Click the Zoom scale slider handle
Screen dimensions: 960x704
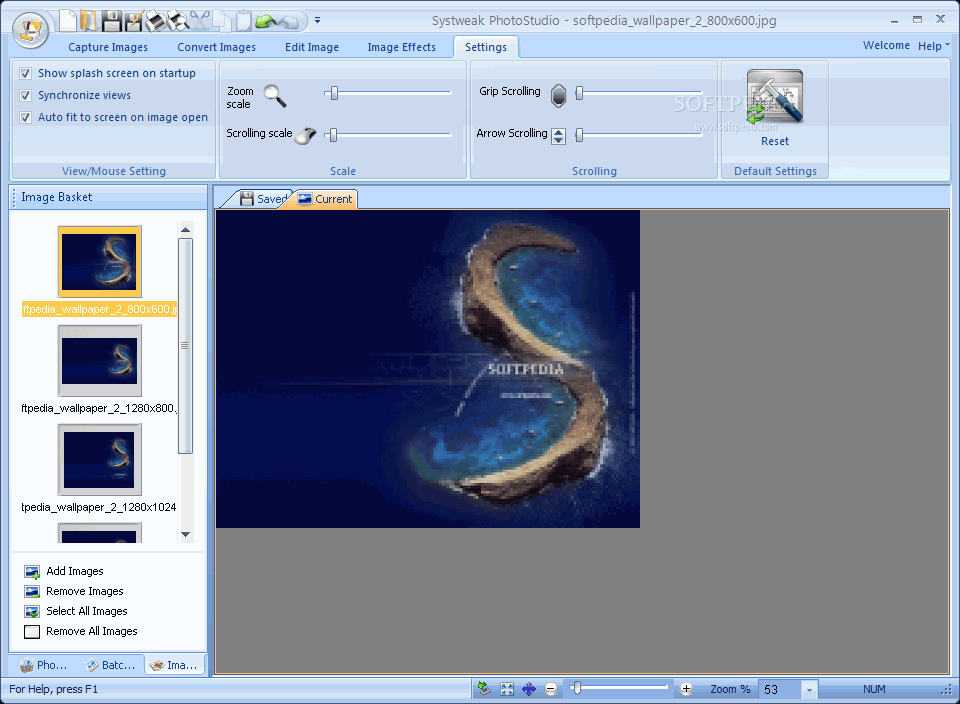tap(334, 93)
